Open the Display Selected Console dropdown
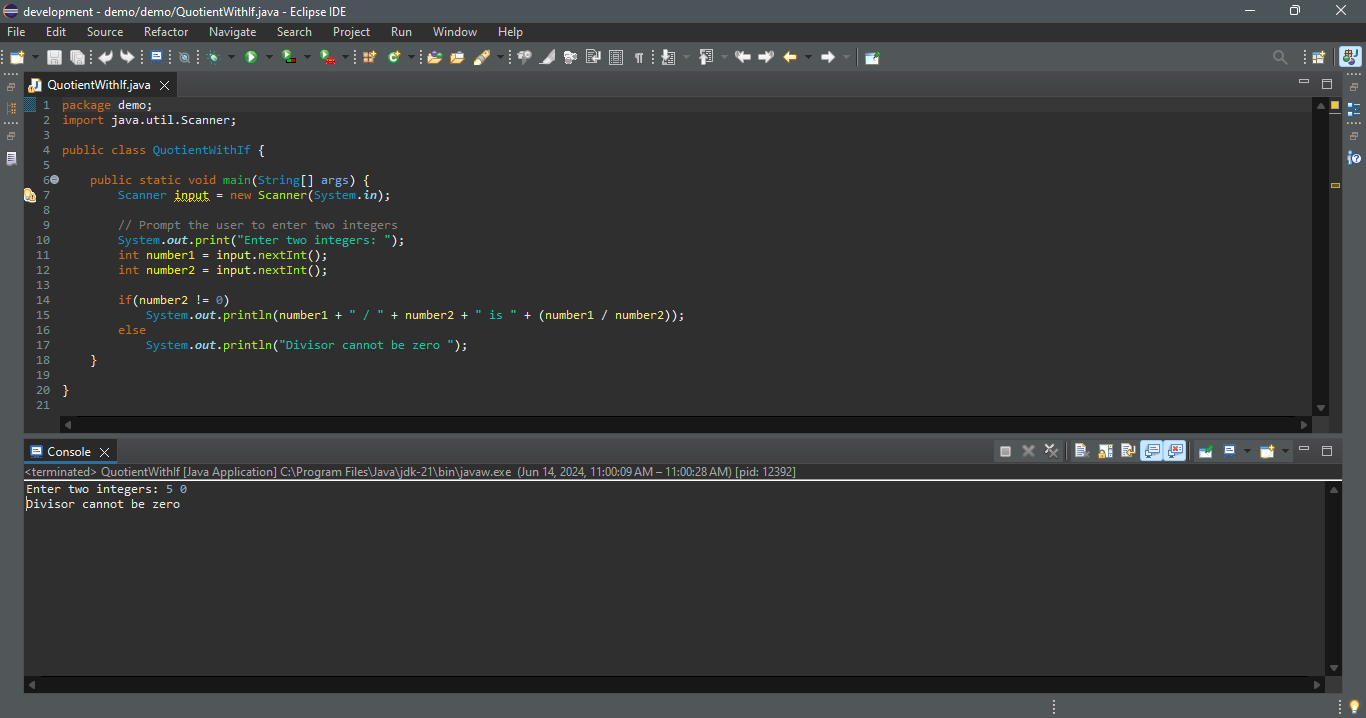 click(1247, 451)
